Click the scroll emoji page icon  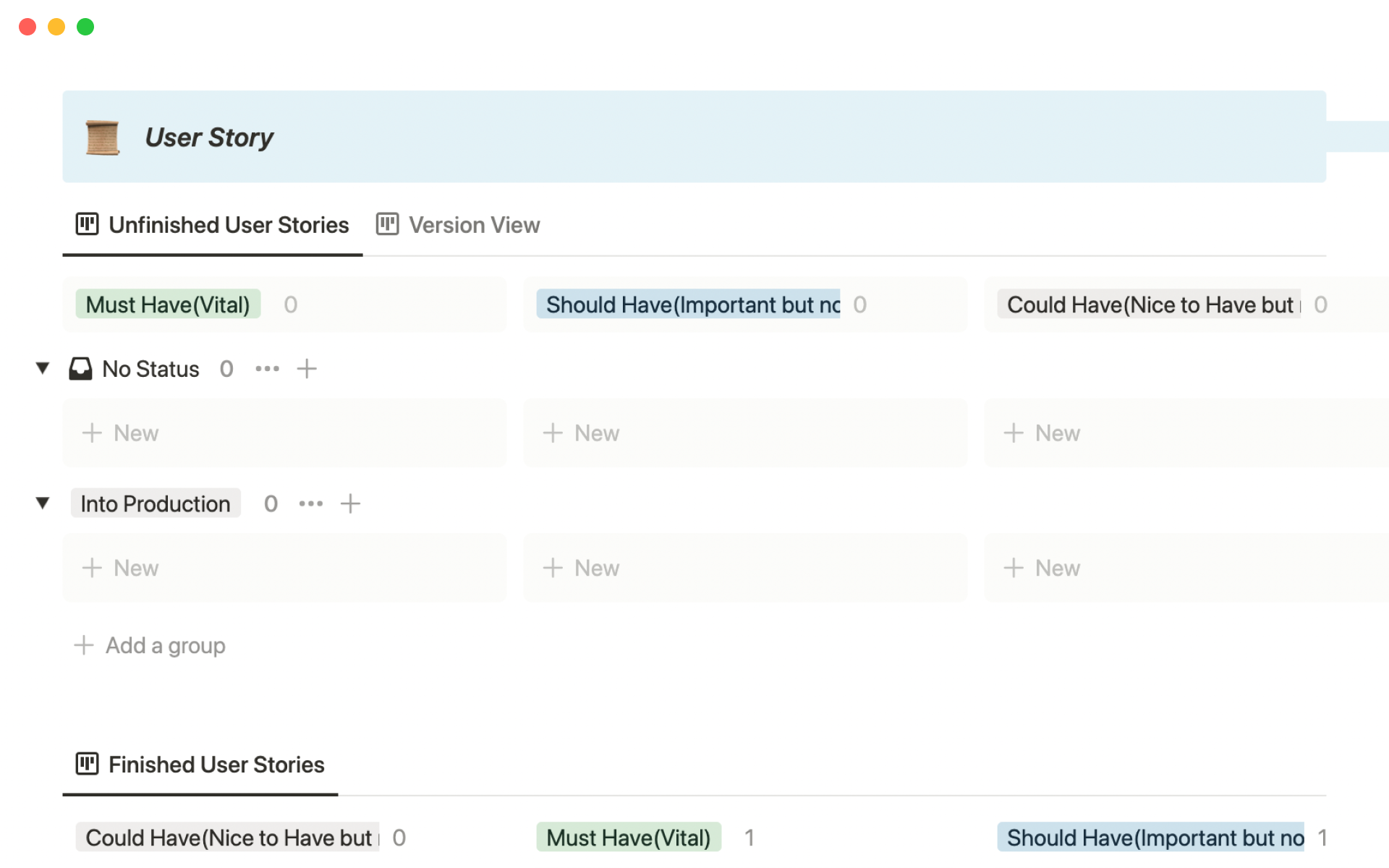click(102, 137)
